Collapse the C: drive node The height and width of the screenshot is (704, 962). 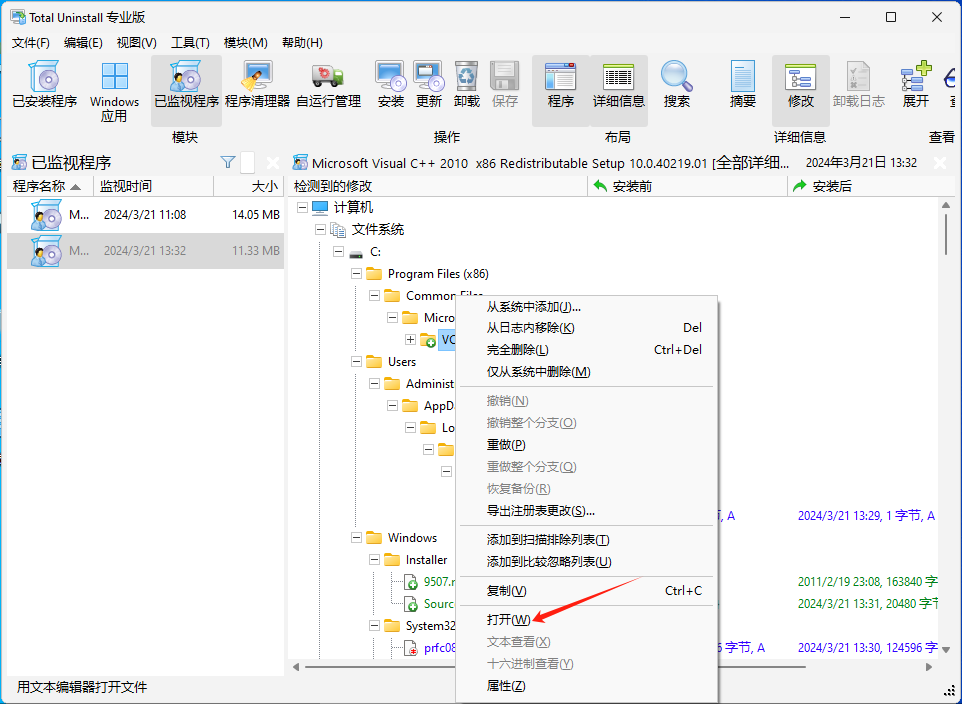point(338,252)
